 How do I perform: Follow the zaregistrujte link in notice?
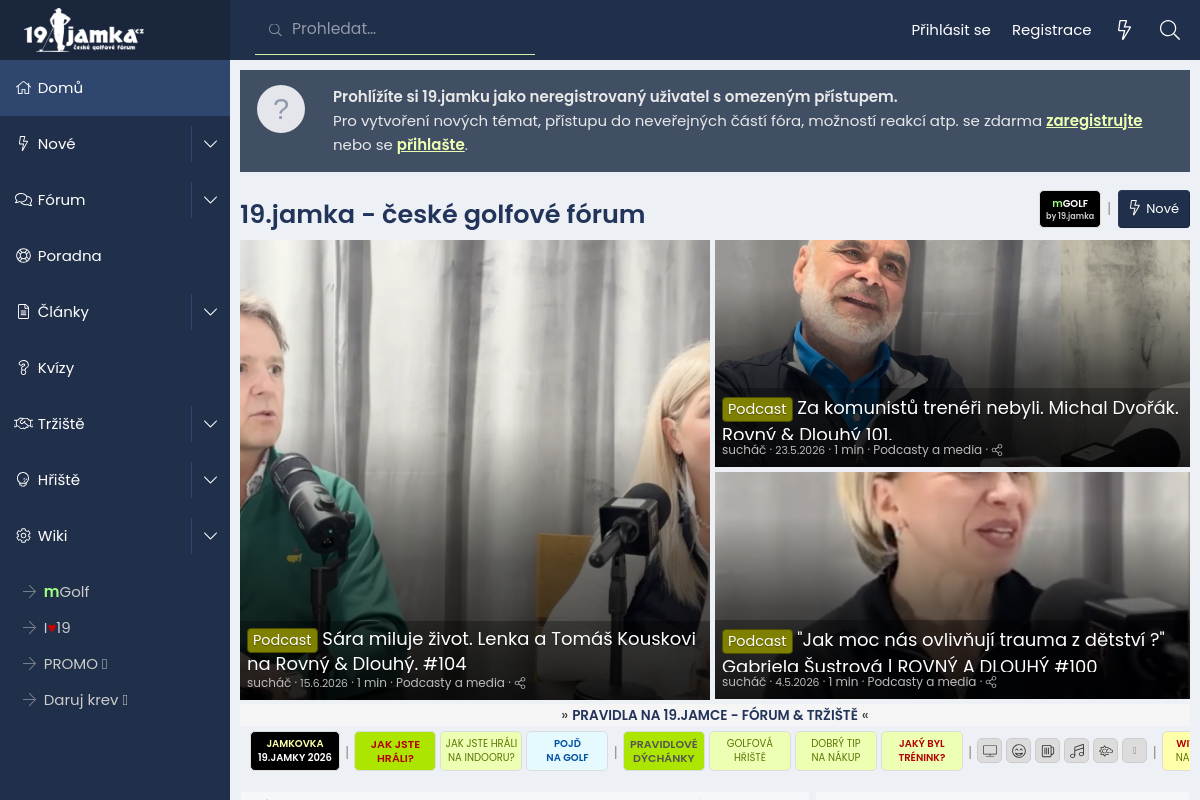1094,121
